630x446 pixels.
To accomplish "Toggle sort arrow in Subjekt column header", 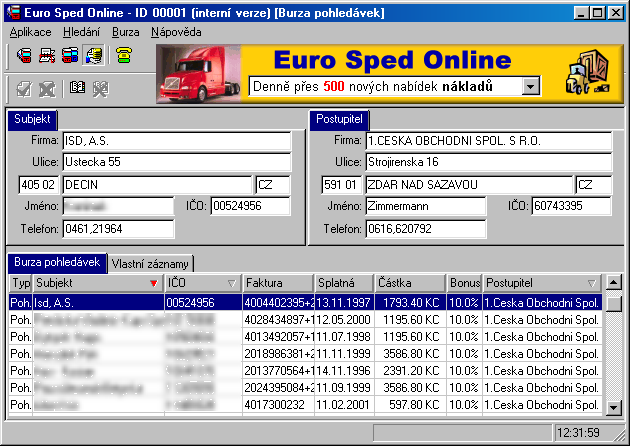I will coord(153,283).
